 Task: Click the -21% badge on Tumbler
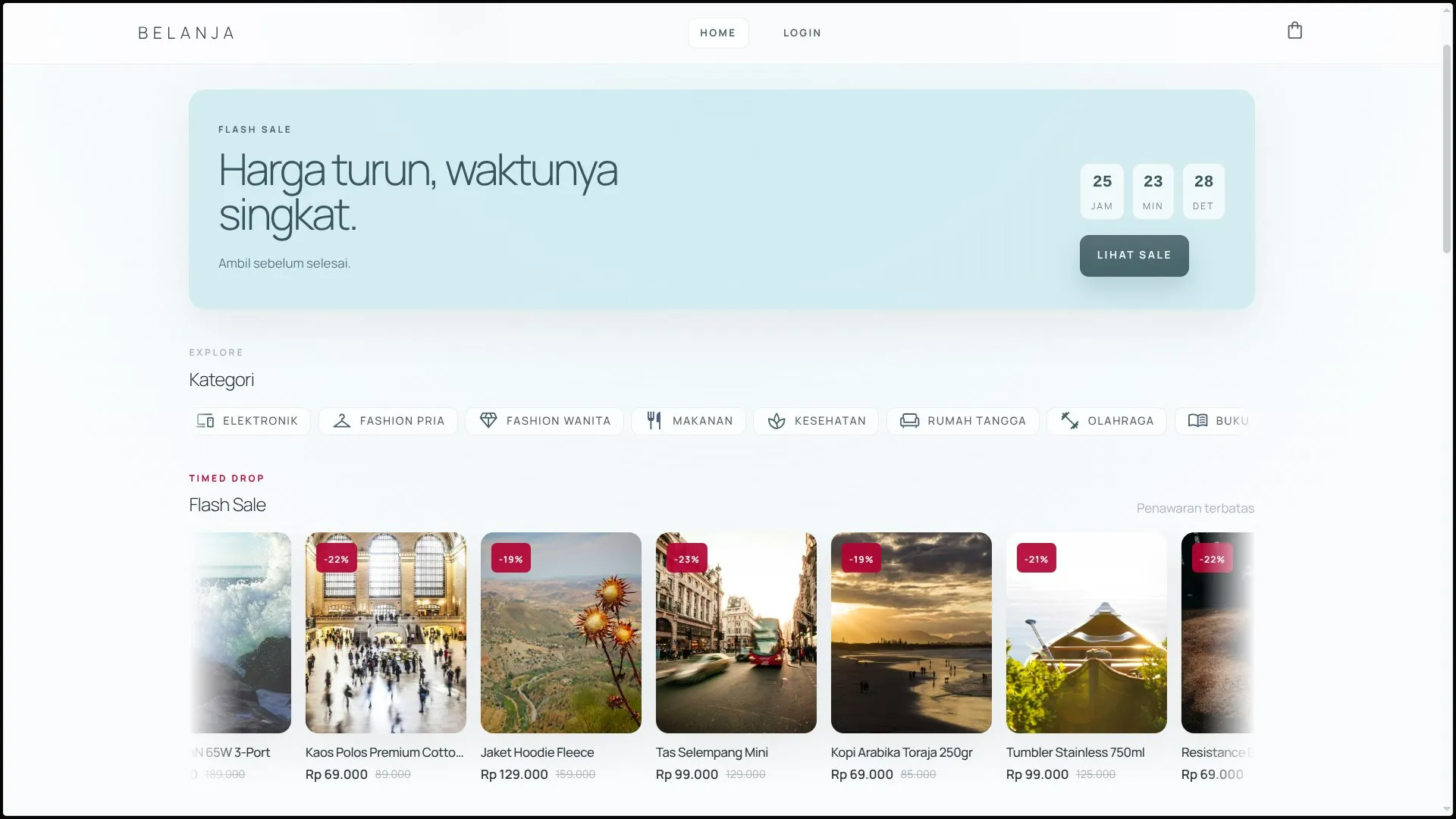pyautogui.click(x=1036, y=559)
